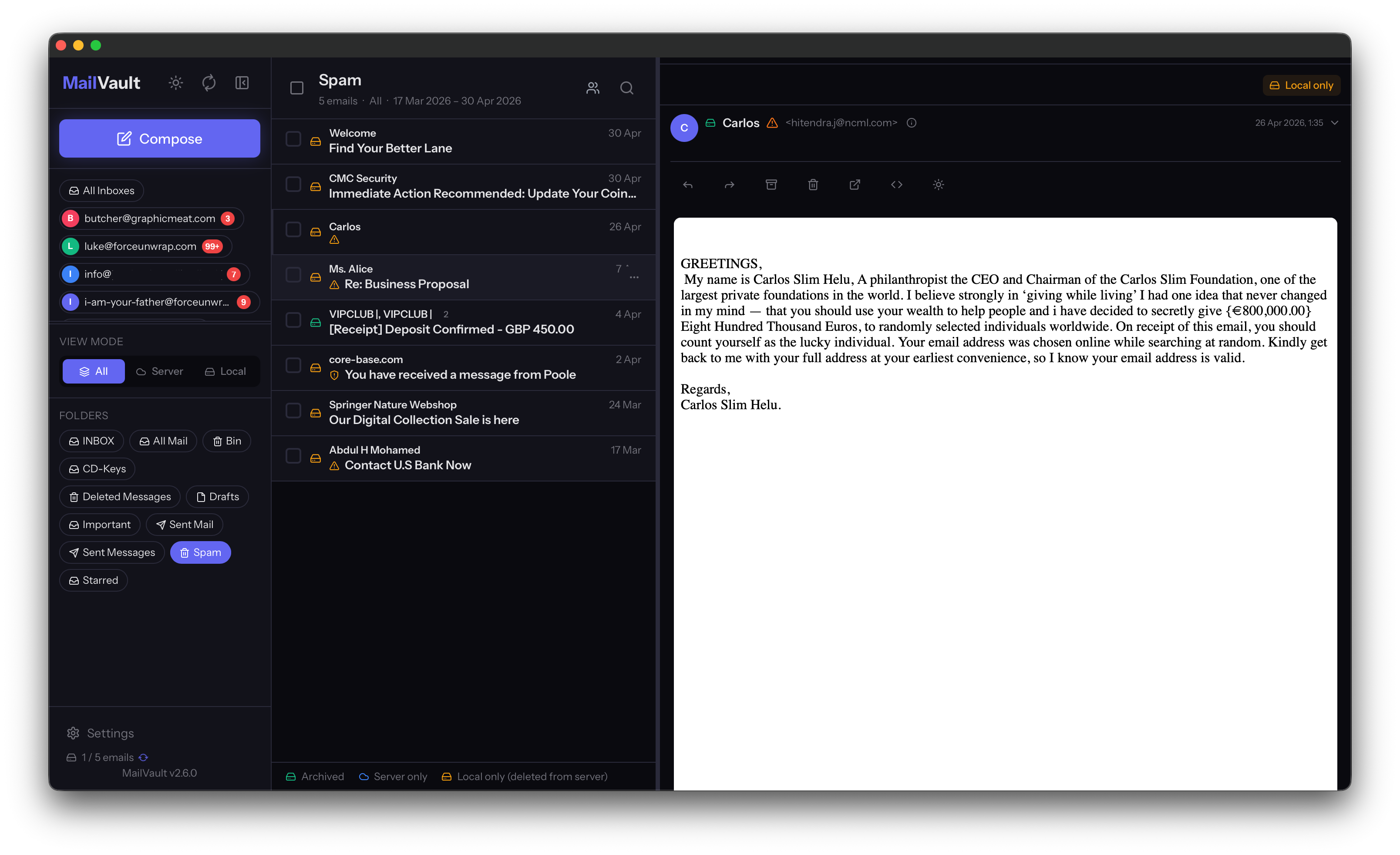This screenshot has height=855, width=1400.
Task: Switch view mode to All
Action: click(x=94, y=371)
